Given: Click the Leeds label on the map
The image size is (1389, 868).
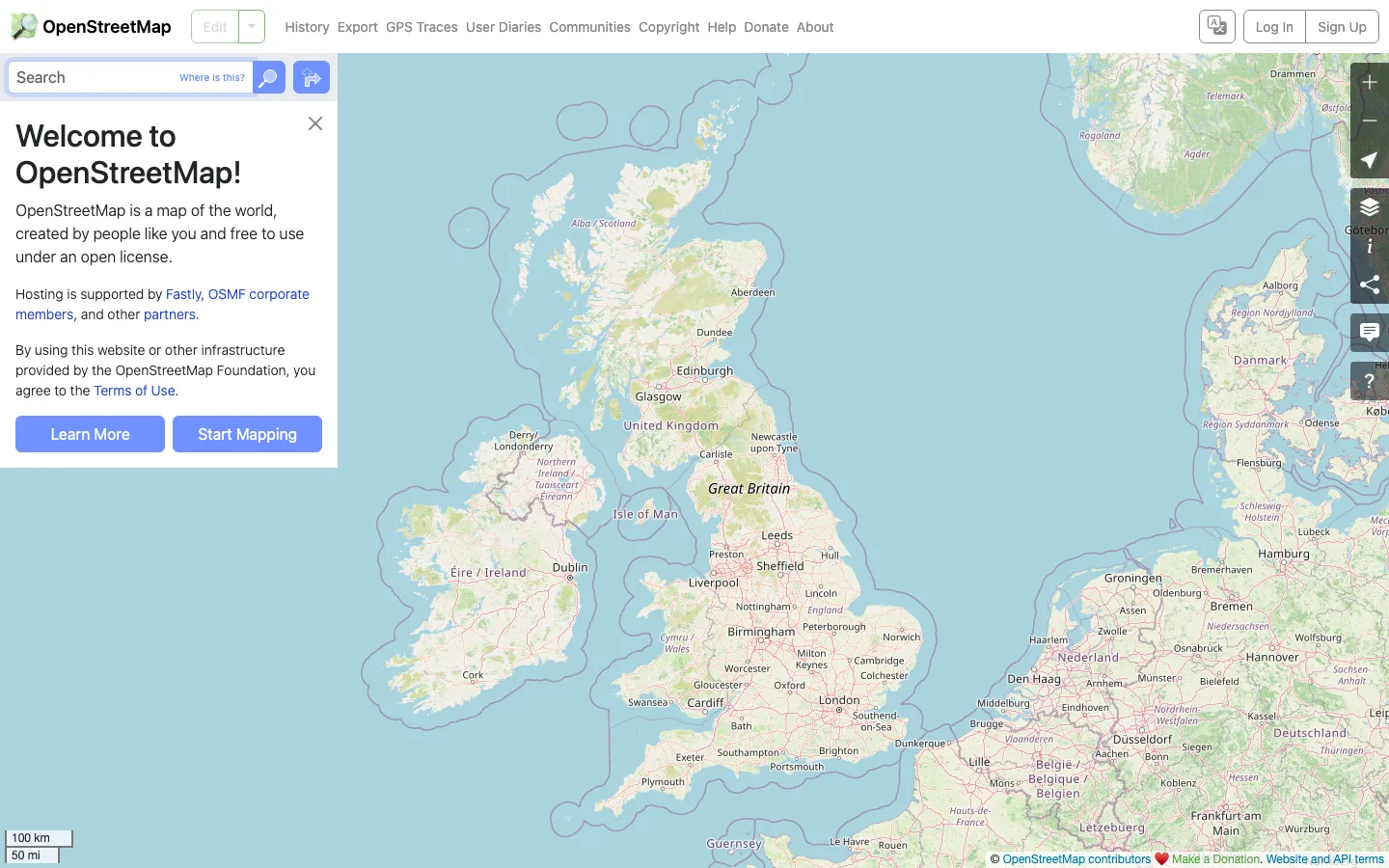Looking at the screenshot, I should click(777, 535).
